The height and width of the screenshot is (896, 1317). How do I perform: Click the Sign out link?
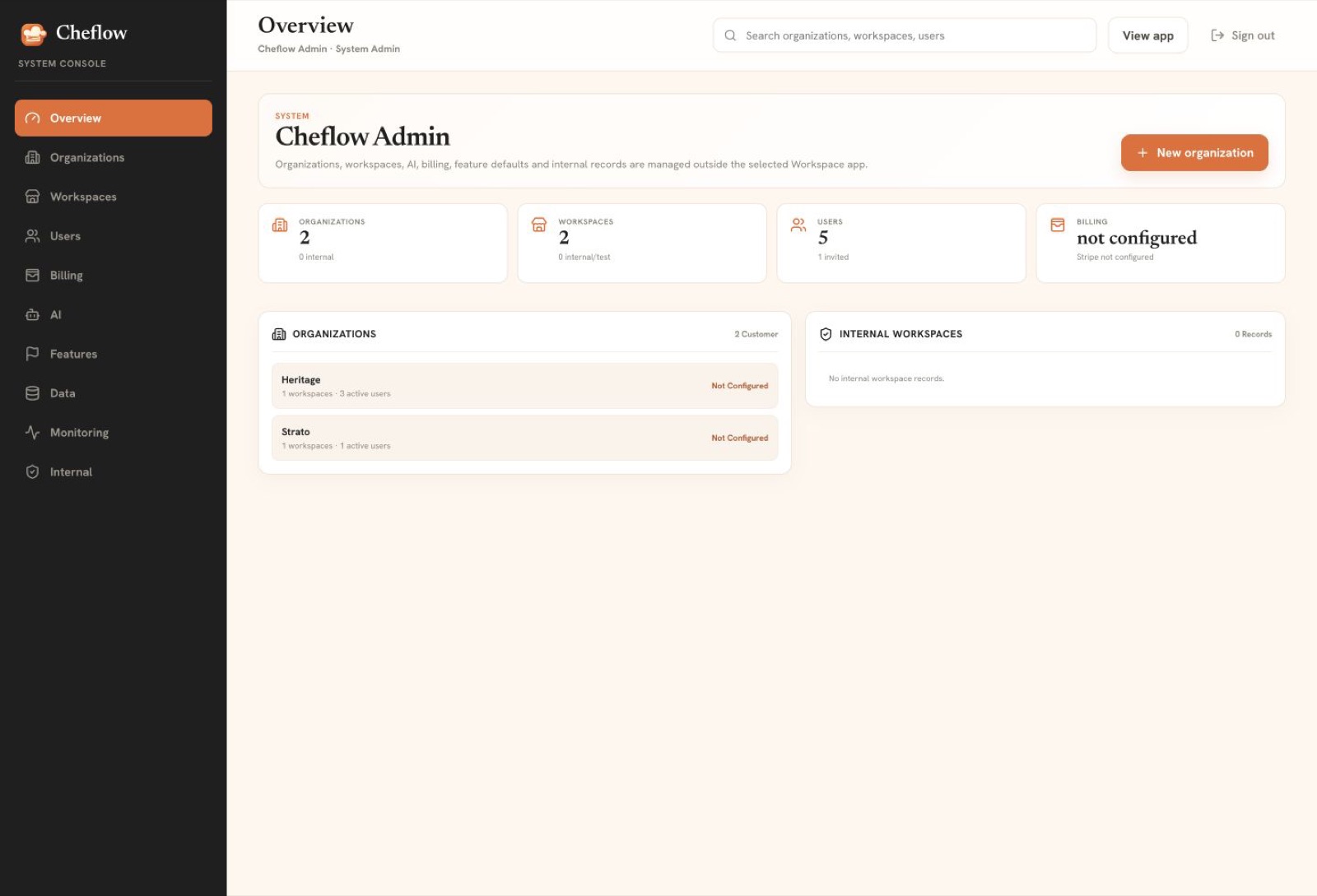pos(1243,35)
